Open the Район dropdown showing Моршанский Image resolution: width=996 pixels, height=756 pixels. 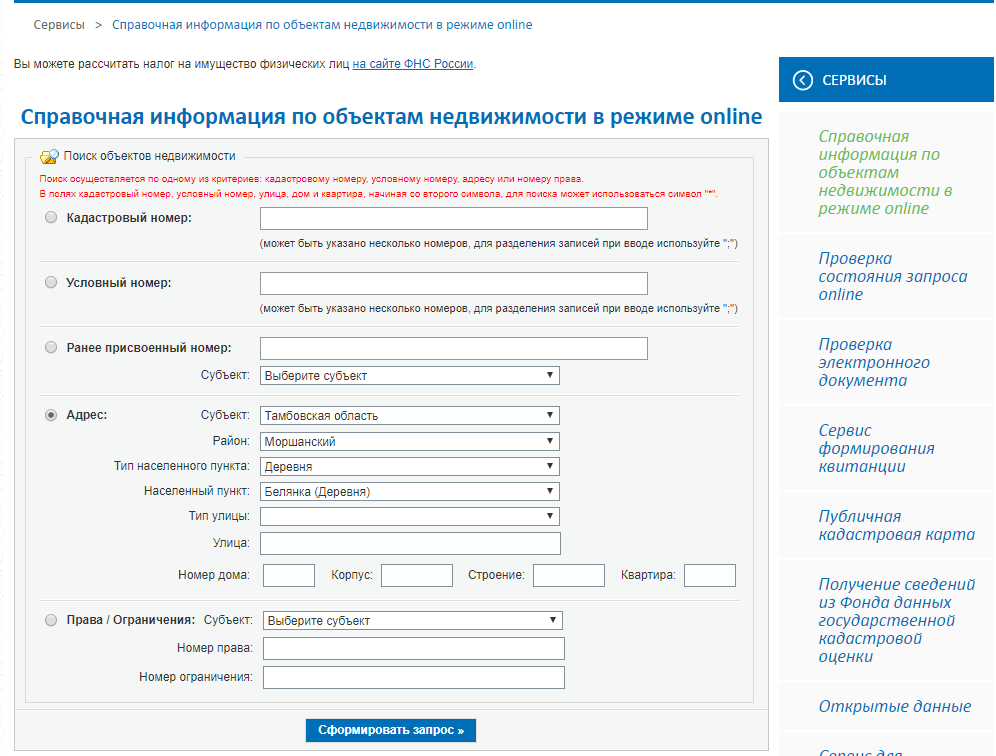click(409, 441)
